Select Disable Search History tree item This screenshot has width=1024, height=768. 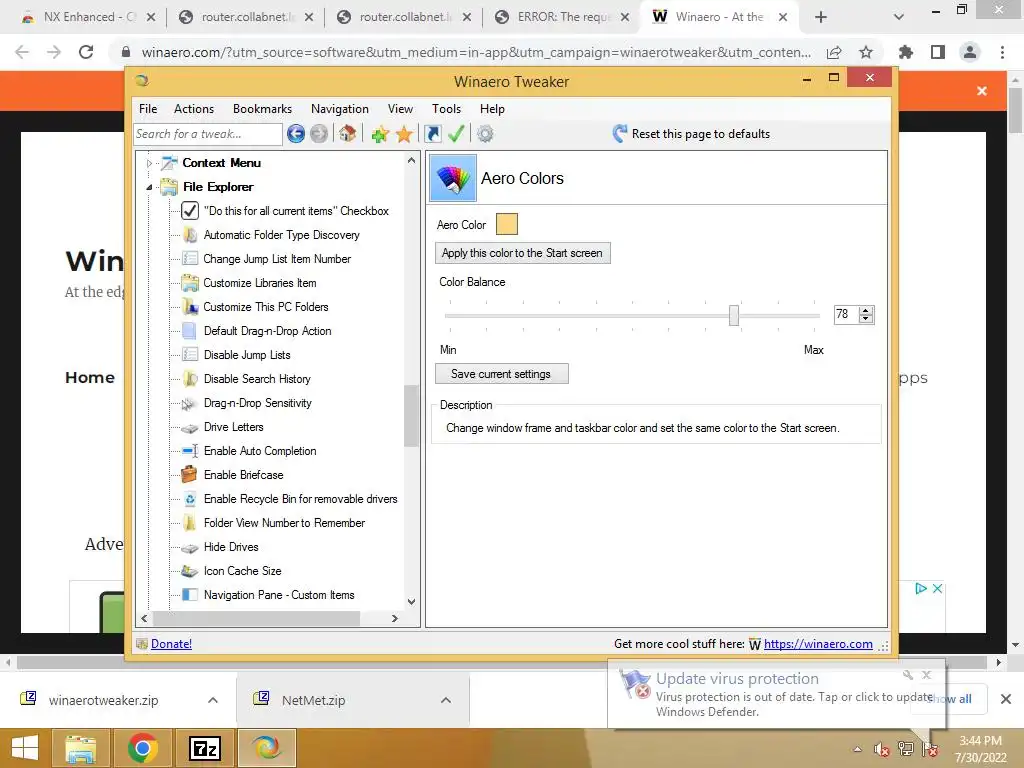257,379
